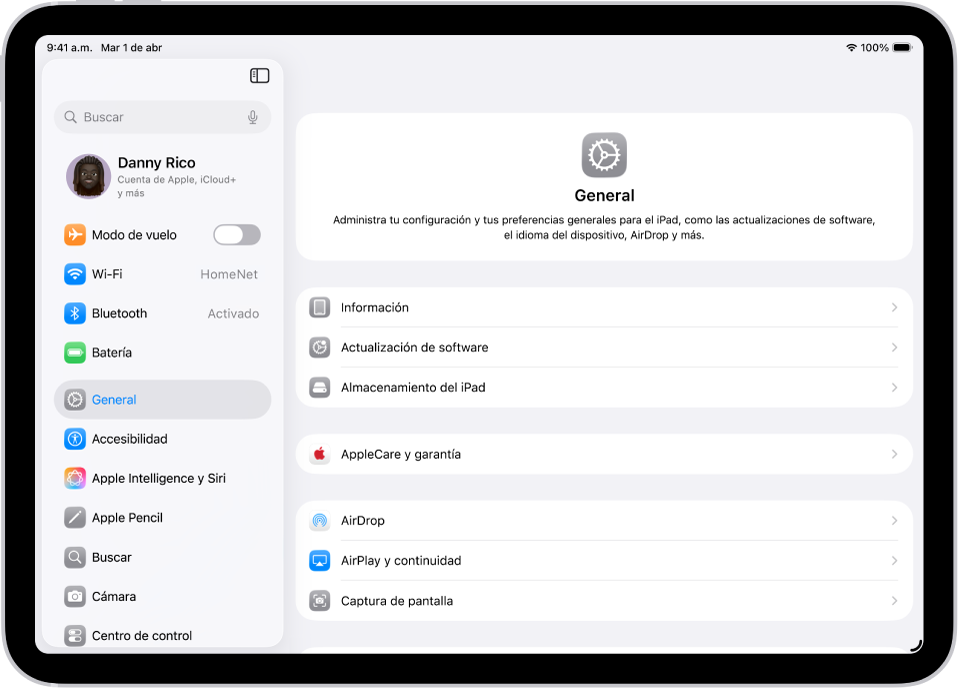Select the green Batería battery icon
The image size is (963, 689).
click(75, 352)
